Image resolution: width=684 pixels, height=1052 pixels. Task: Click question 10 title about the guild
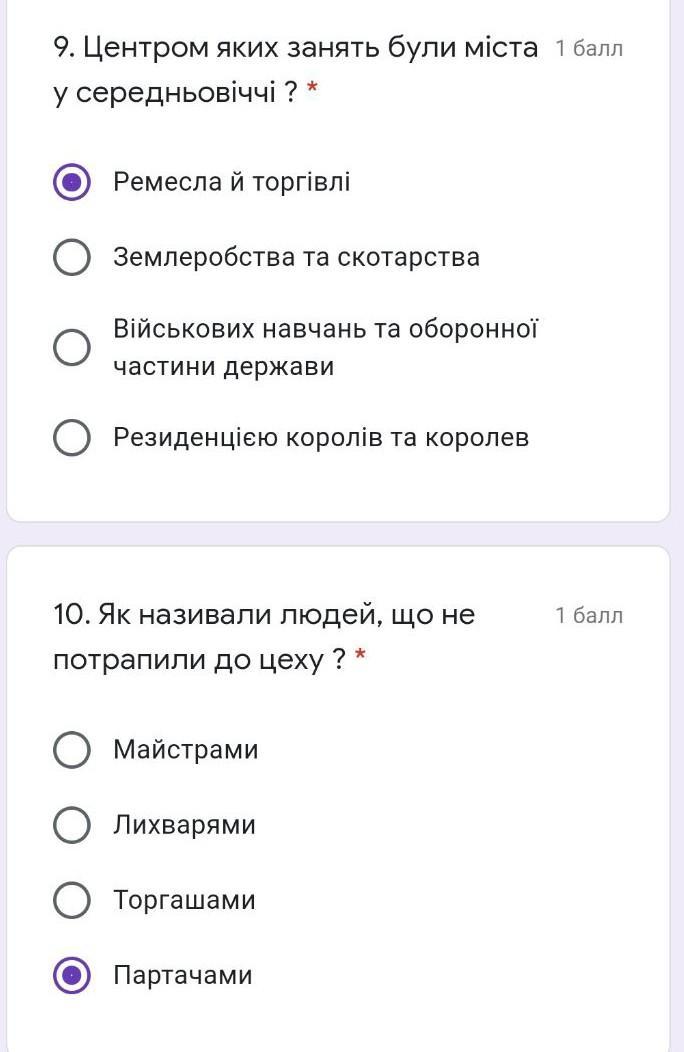[264, 637]
